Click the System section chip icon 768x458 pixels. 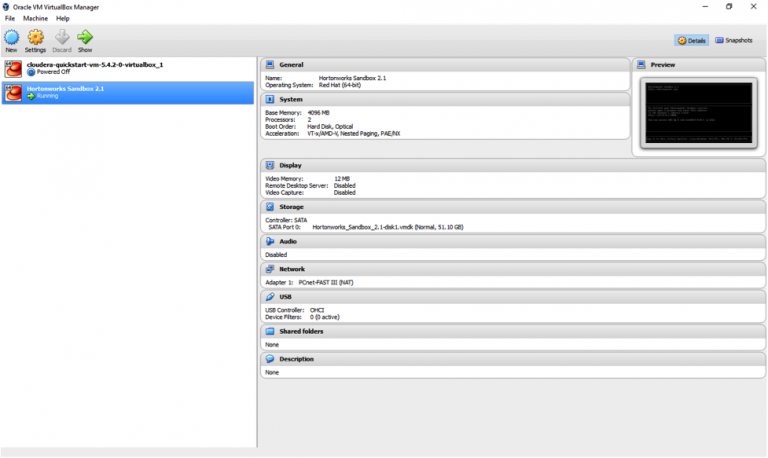pos(270,99)
